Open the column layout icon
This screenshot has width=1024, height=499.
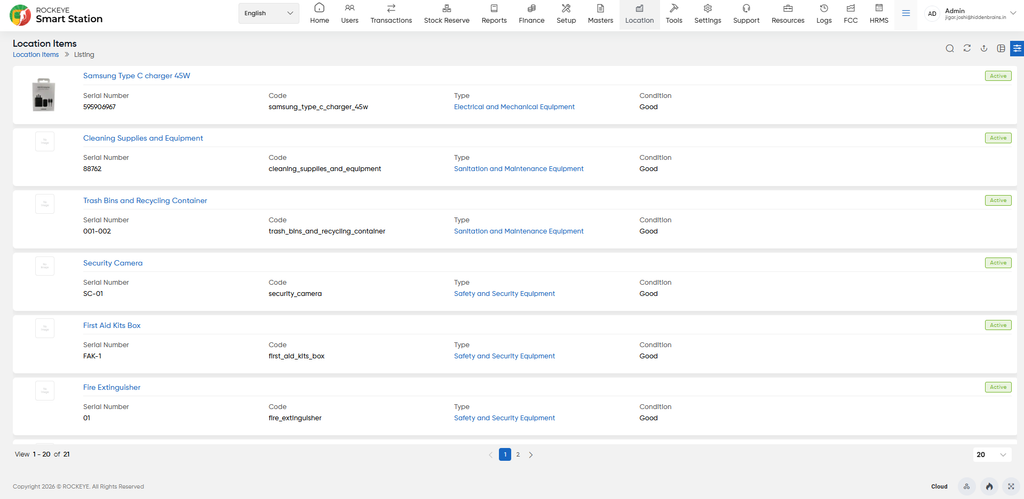1000,48
